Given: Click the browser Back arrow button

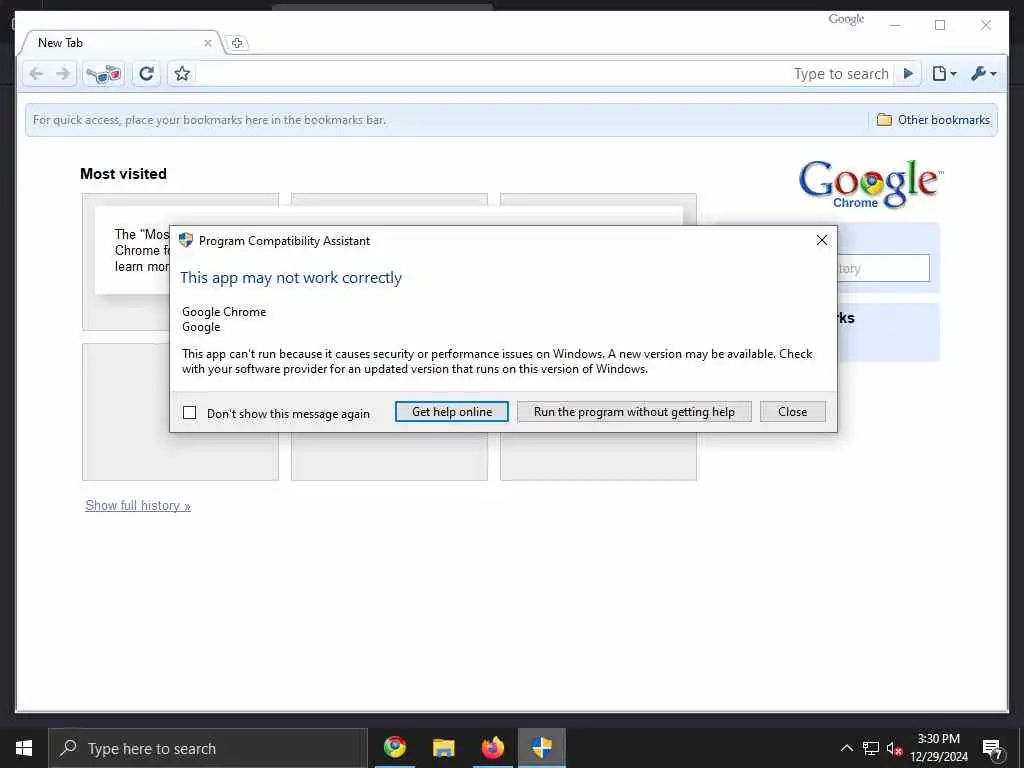Looking at the screenshot, I should pos(37,74).
